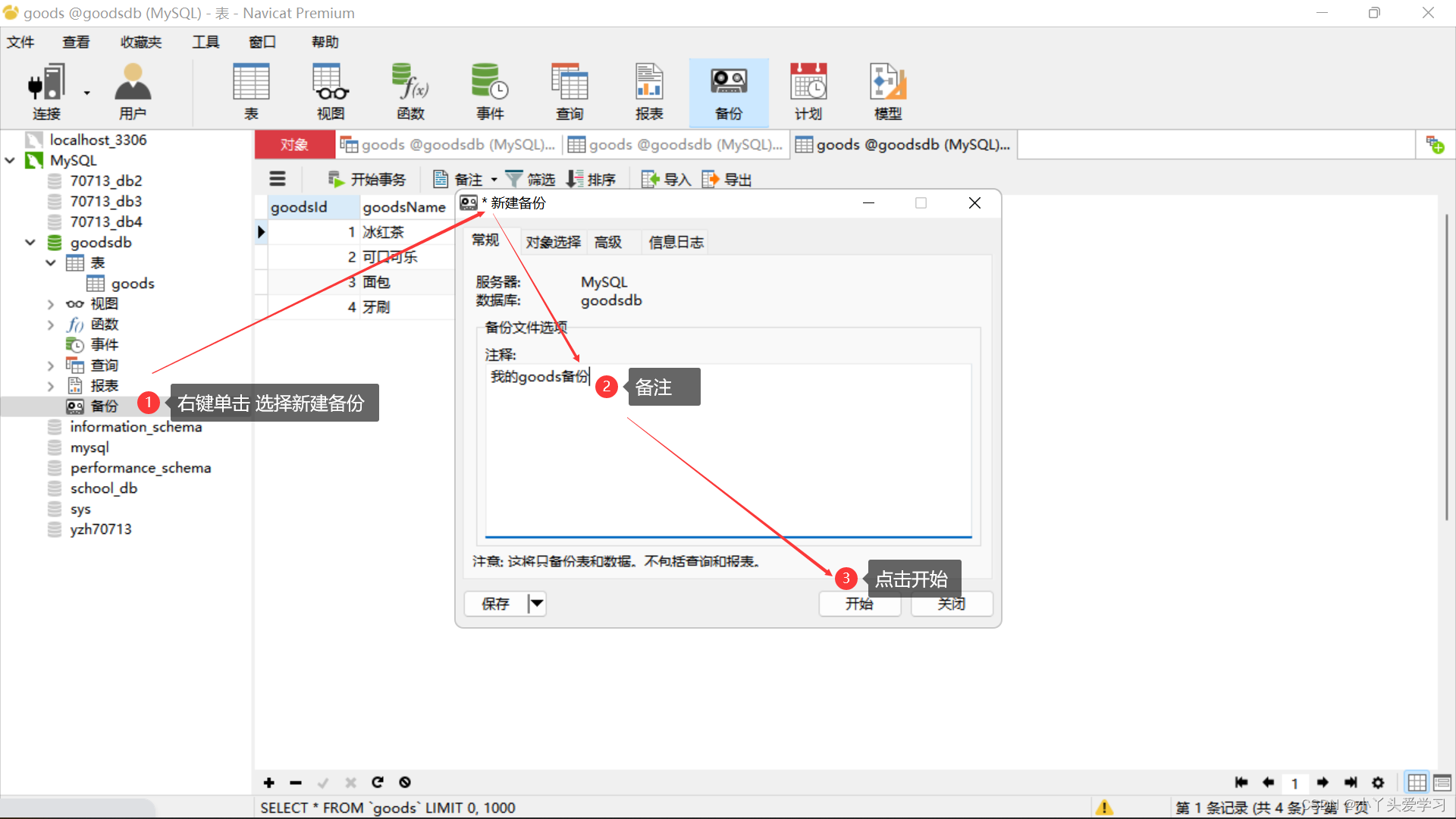The image size is (1456, 819).
Task: Open the 模型 model toolbar icon
Action: tap(888, 92)
